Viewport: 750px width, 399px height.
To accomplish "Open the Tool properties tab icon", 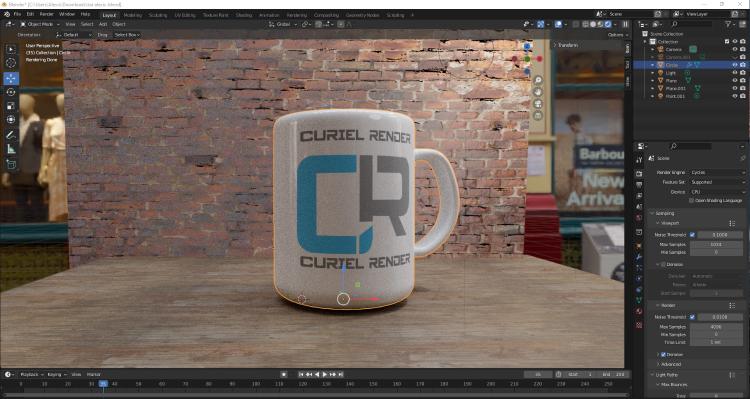I will 640,160.
